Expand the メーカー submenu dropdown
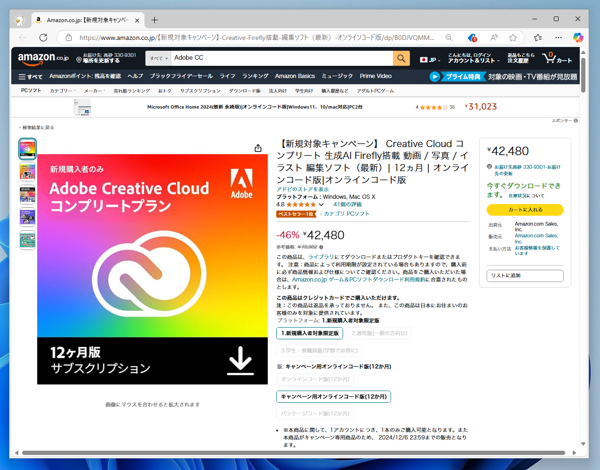This screenshot has width=600, height=470. [x=95, y=91]
